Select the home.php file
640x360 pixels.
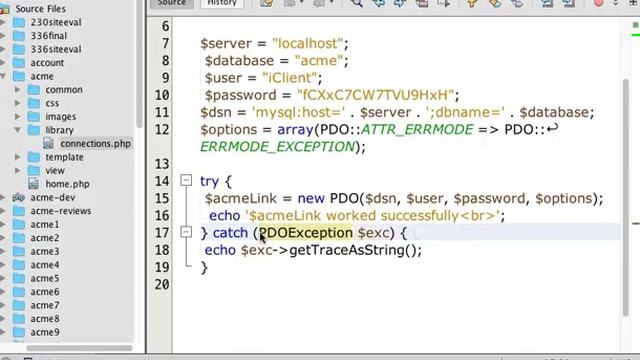(x=67, y=184)
